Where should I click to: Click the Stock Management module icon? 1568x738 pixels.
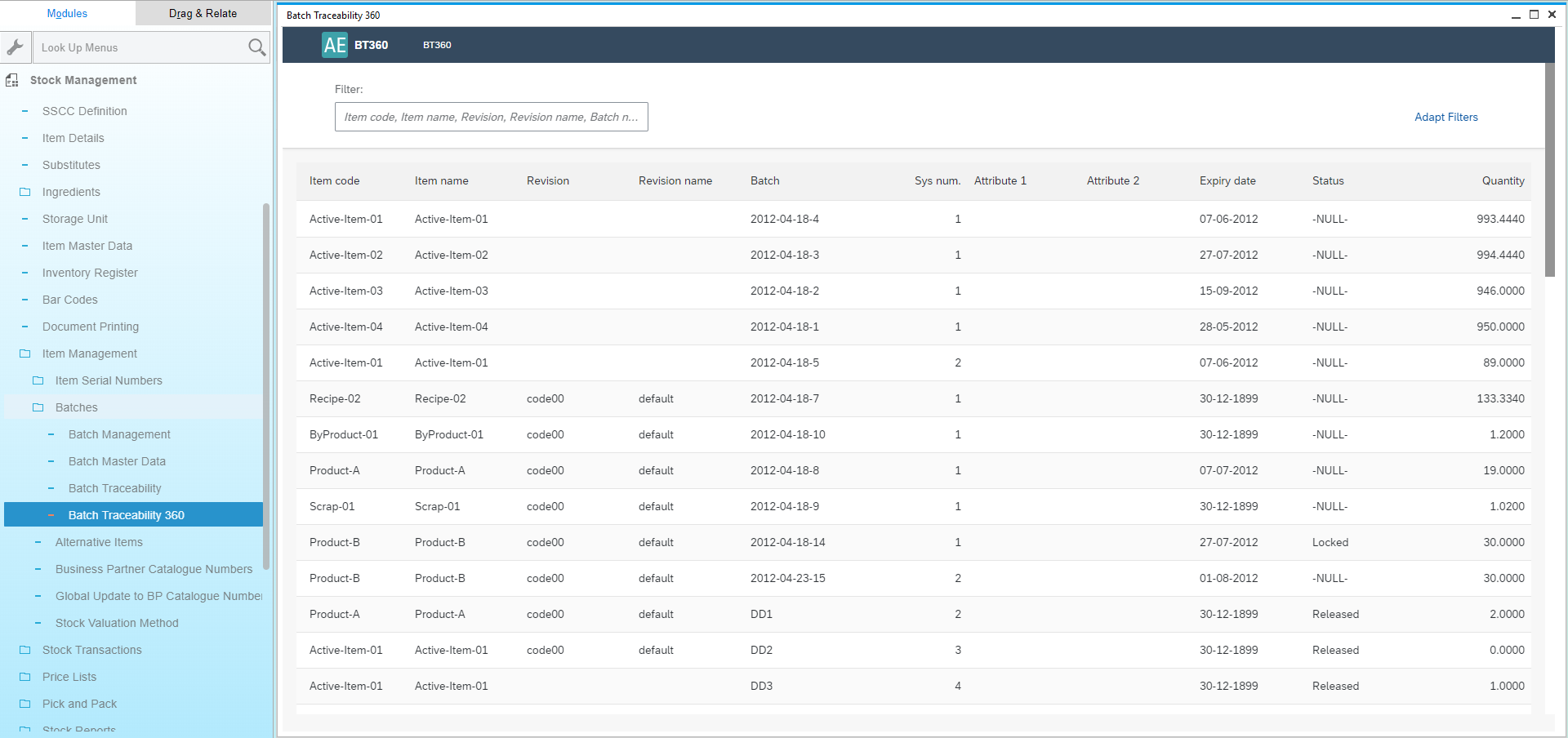coord(11,80)
